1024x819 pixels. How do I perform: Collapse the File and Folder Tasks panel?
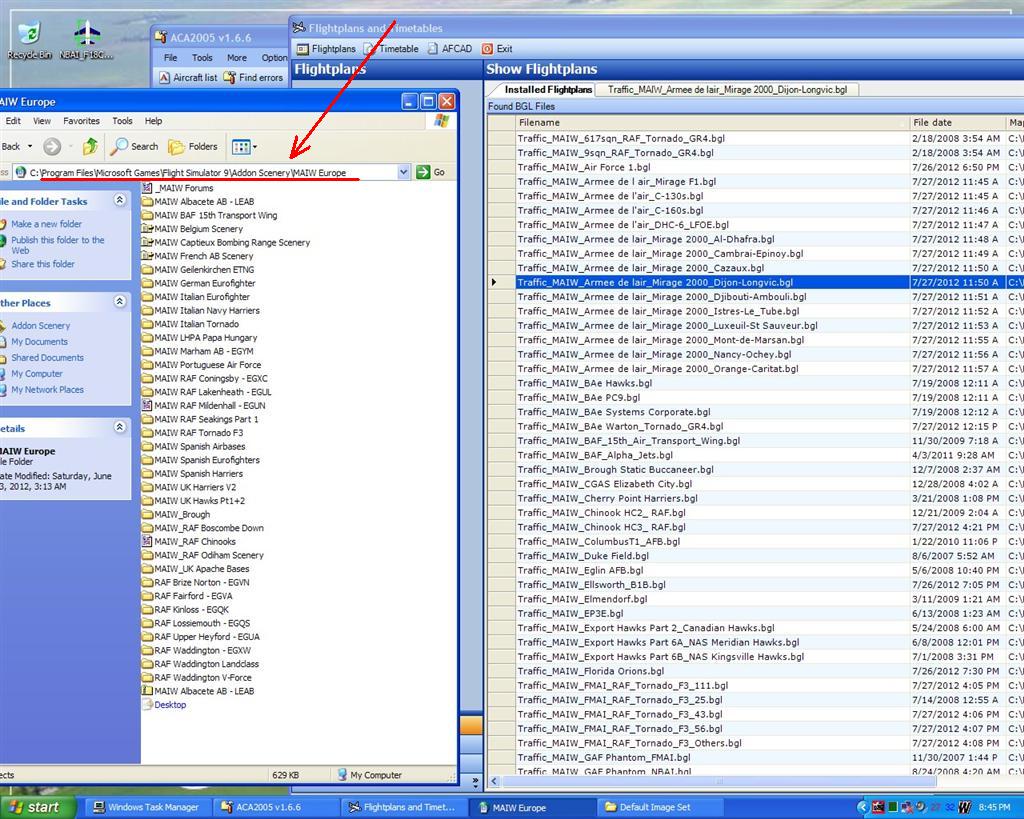click(x=120, y=201)
